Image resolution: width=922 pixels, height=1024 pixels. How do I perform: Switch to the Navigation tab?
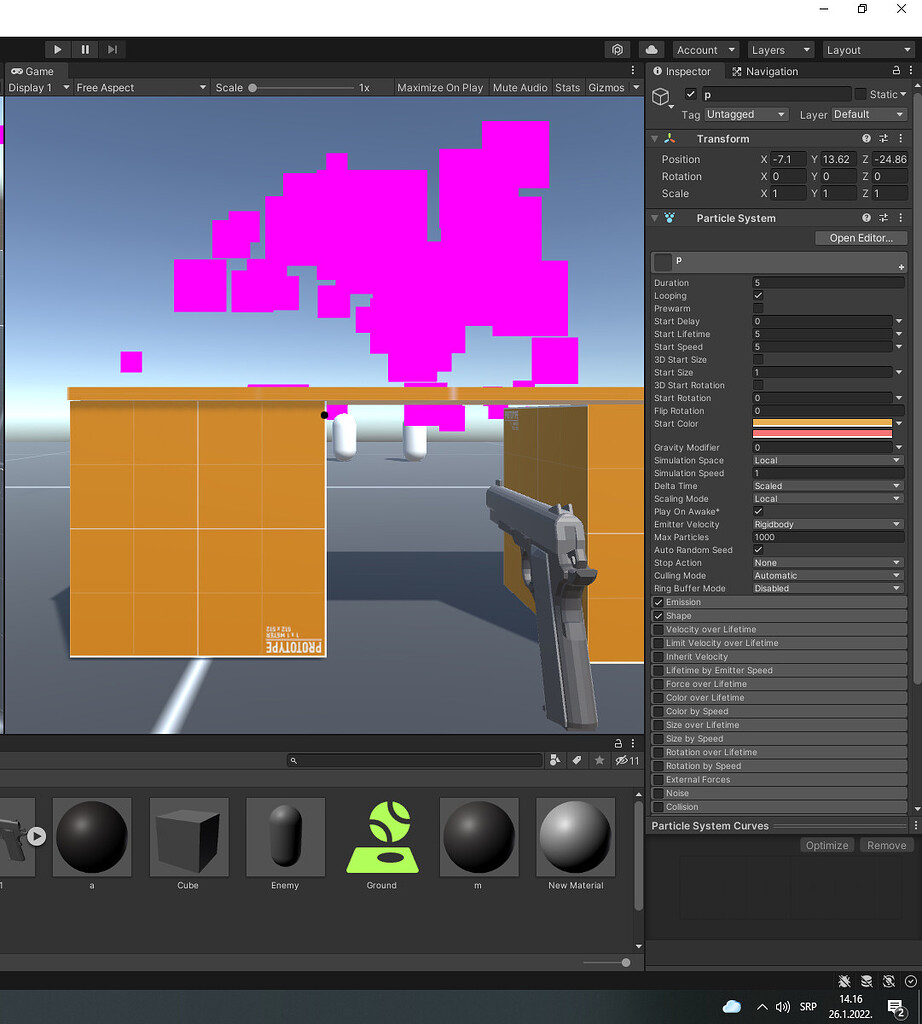[764, 71]
